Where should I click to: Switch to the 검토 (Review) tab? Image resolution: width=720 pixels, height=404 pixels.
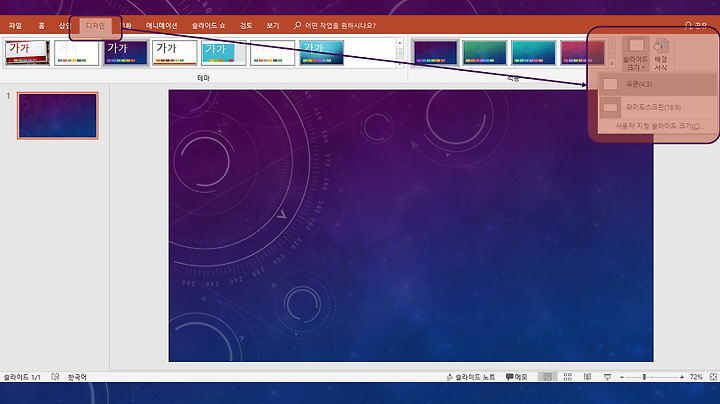[246, 26]
